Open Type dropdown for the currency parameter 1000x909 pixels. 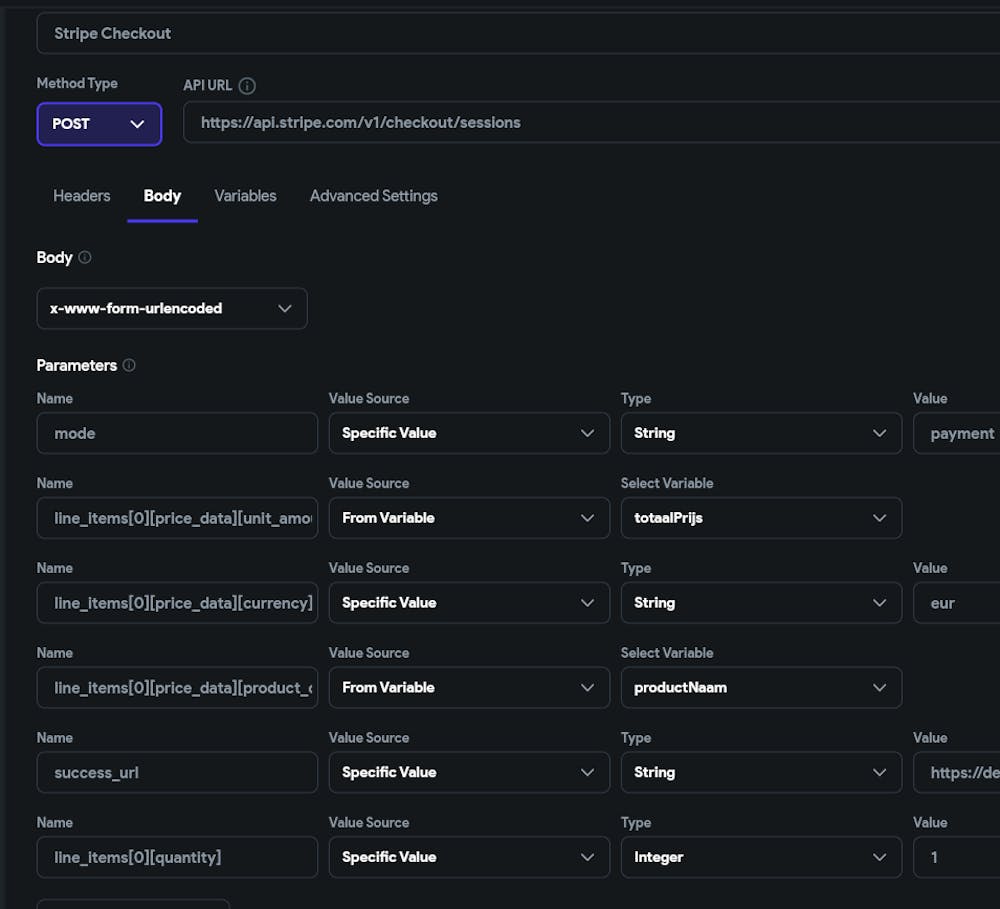click(761, 603)
